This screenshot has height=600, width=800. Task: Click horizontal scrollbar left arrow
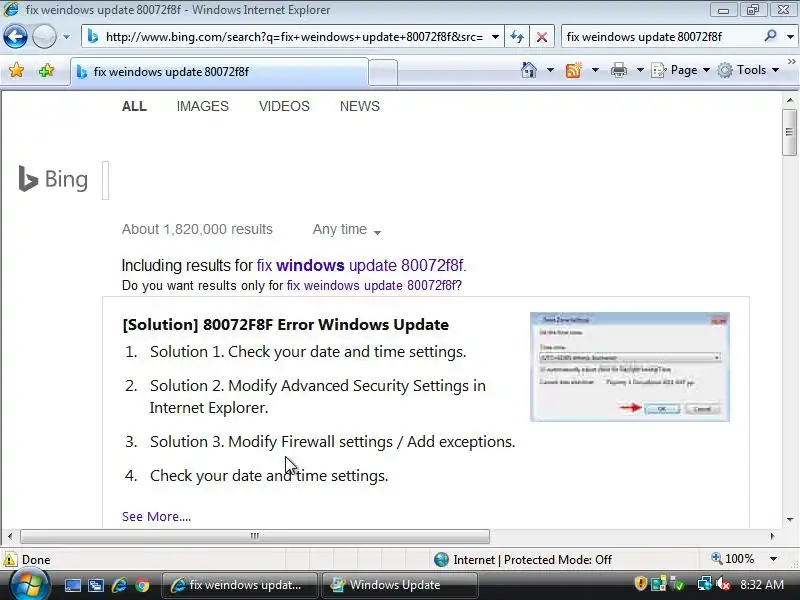pyautogui.click(x=10, y=536)
